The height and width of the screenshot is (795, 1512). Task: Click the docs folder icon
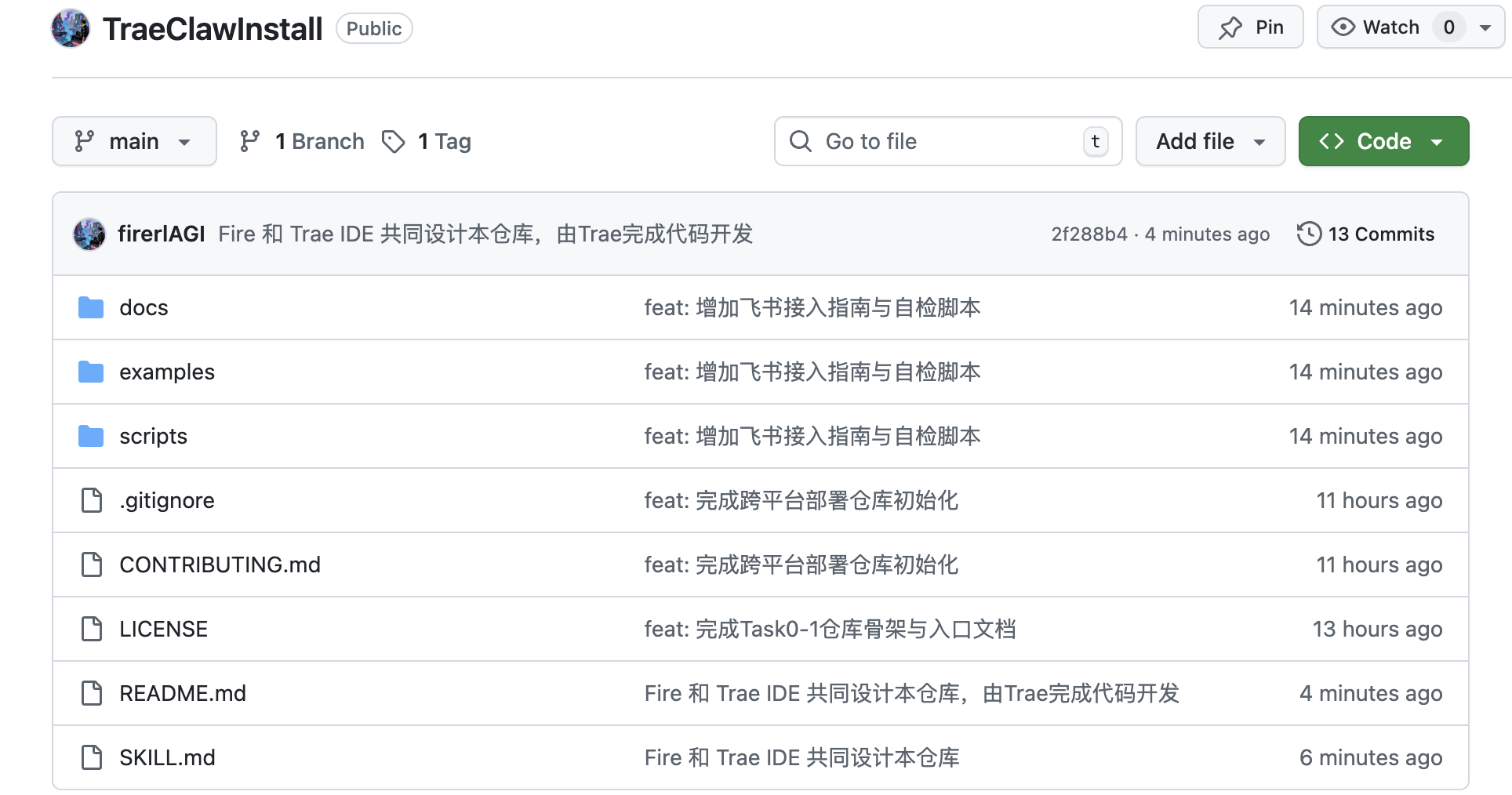(x=91, y=307)
